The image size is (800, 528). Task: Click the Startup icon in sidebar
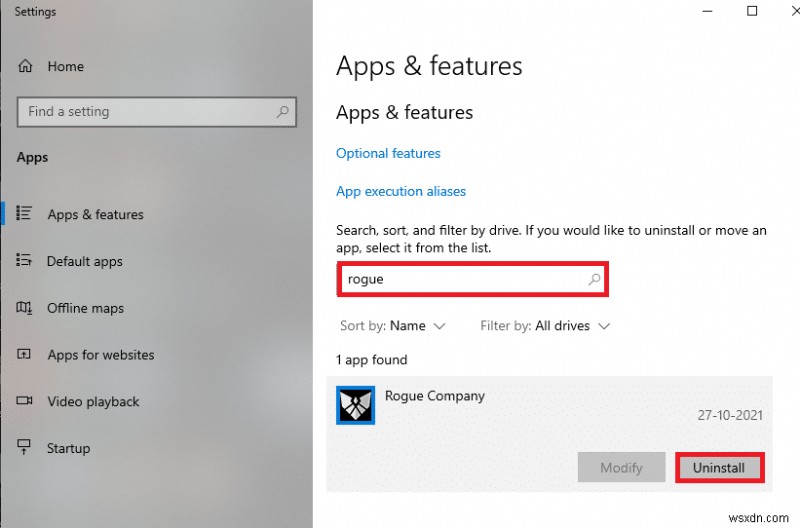pos(25,449)
